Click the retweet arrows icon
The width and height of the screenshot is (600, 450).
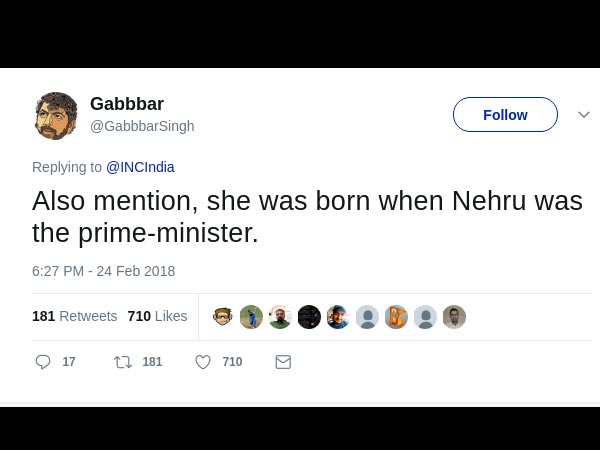pyautogui.click(x=123, y=362)
